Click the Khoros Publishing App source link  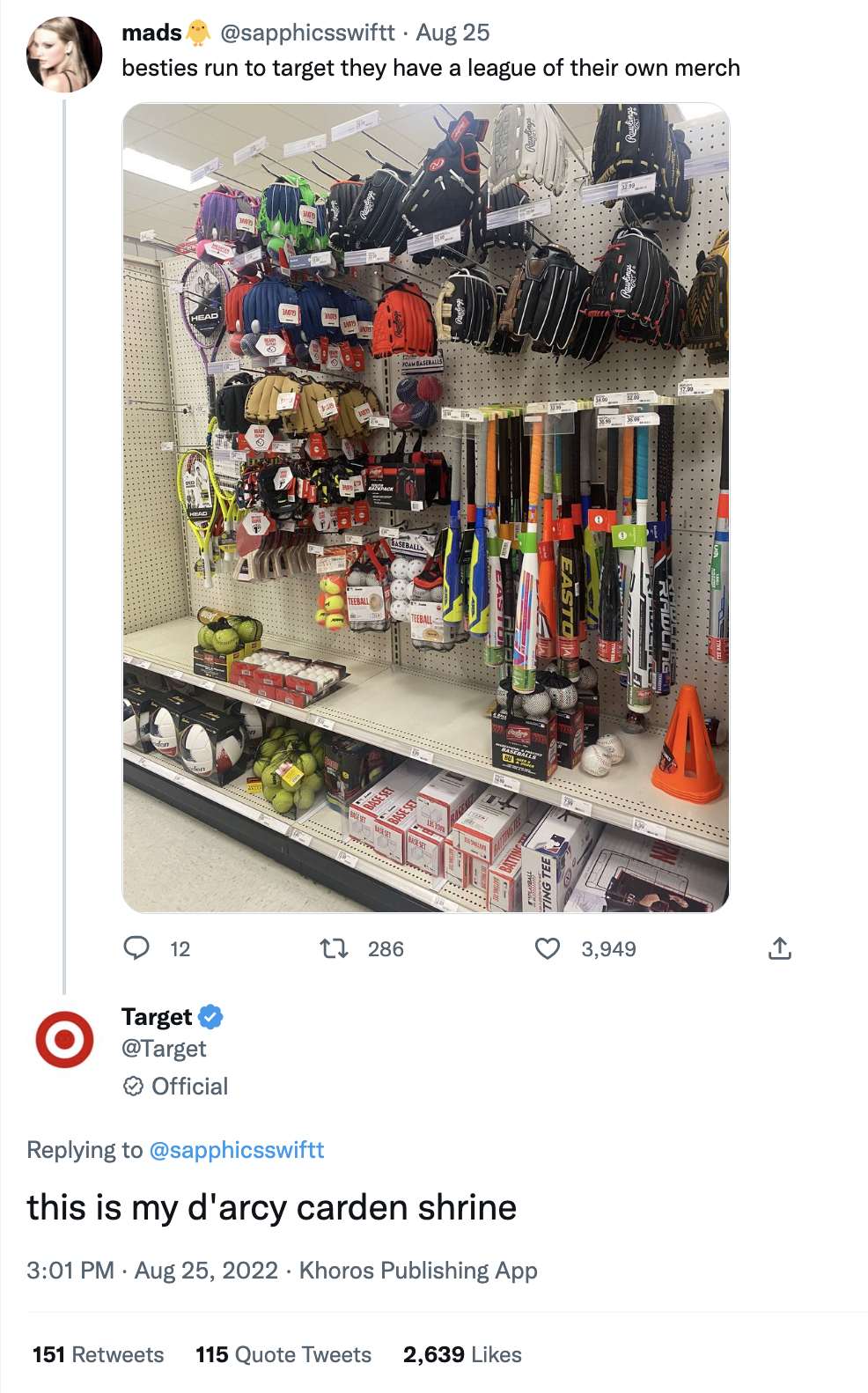click(418, 1271)
